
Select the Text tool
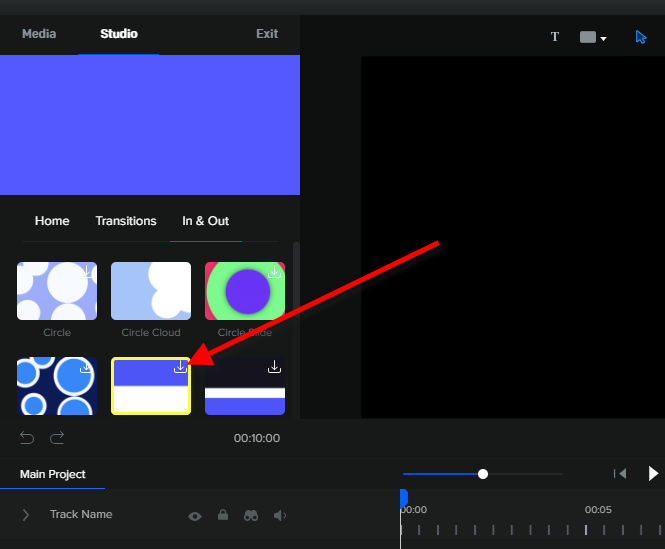pyautogui.click(x=555, y=37)
